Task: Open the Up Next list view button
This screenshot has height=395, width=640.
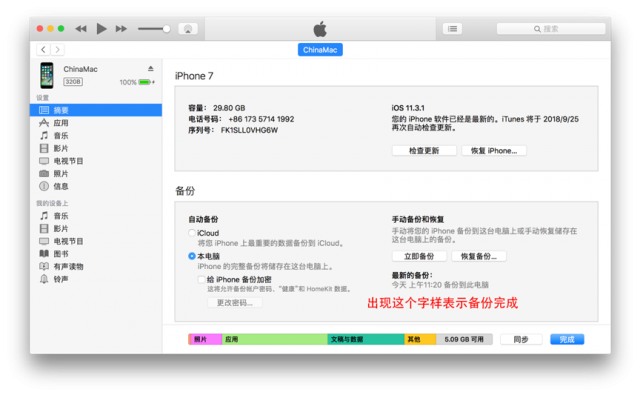Action: pyautogui.click(x=452, y=29)
